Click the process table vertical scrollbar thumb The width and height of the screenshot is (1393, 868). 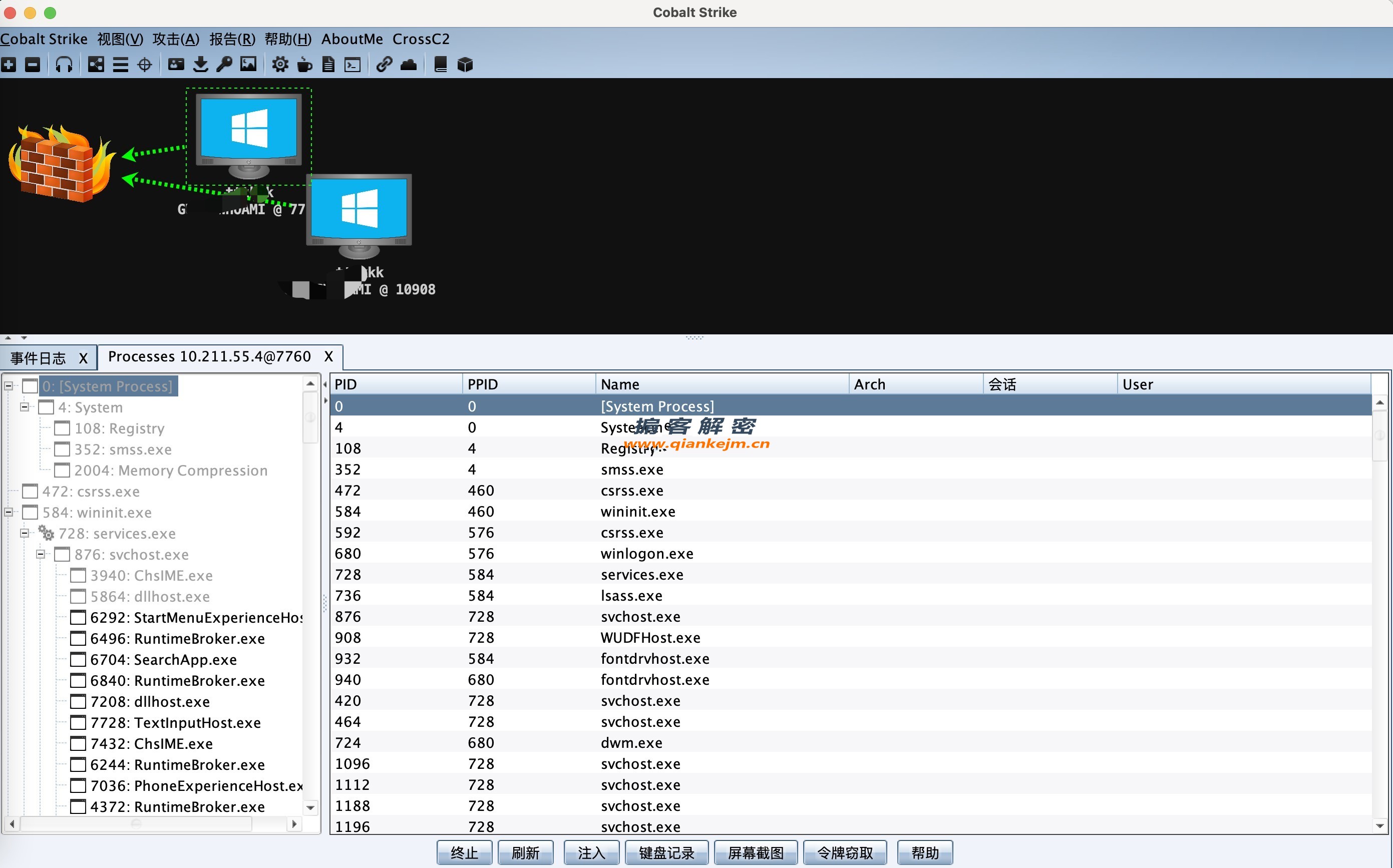coord(1380,436)
